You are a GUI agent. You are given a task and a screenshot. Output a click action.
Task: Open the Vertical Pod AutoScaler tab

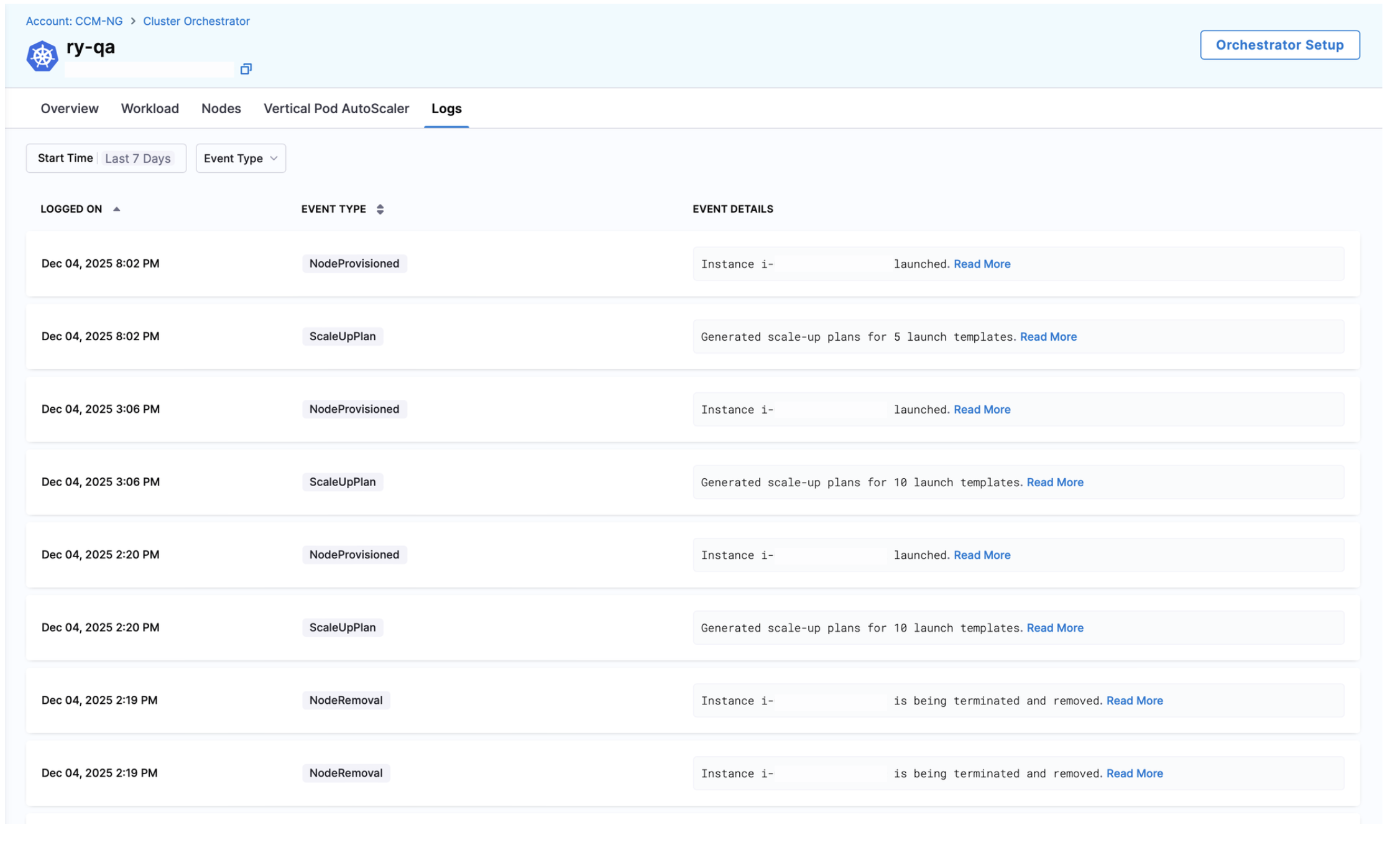336,109
